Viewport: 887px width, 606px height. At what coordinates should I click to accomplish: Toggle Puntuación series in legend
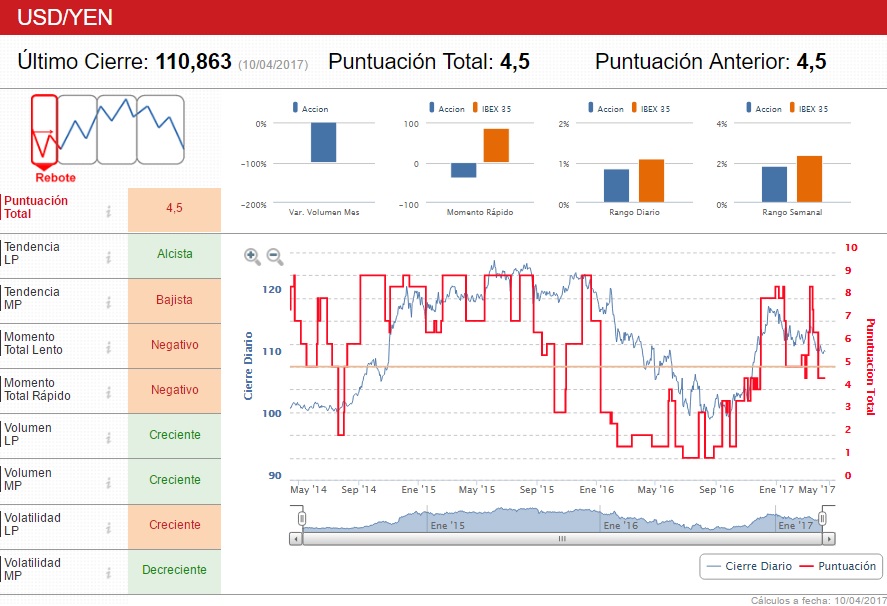point(839,566)
